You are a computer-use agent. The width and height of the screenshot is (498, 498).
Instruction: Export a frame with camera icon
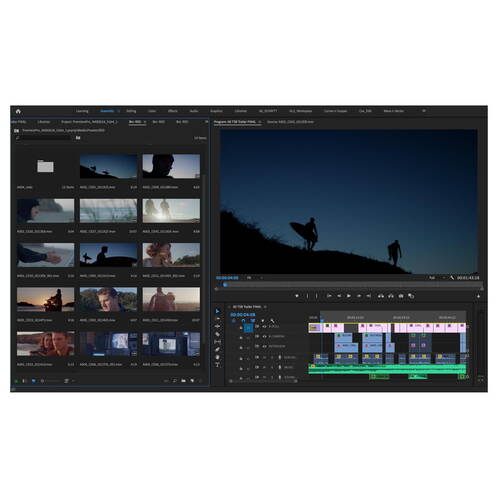(401, 296)
